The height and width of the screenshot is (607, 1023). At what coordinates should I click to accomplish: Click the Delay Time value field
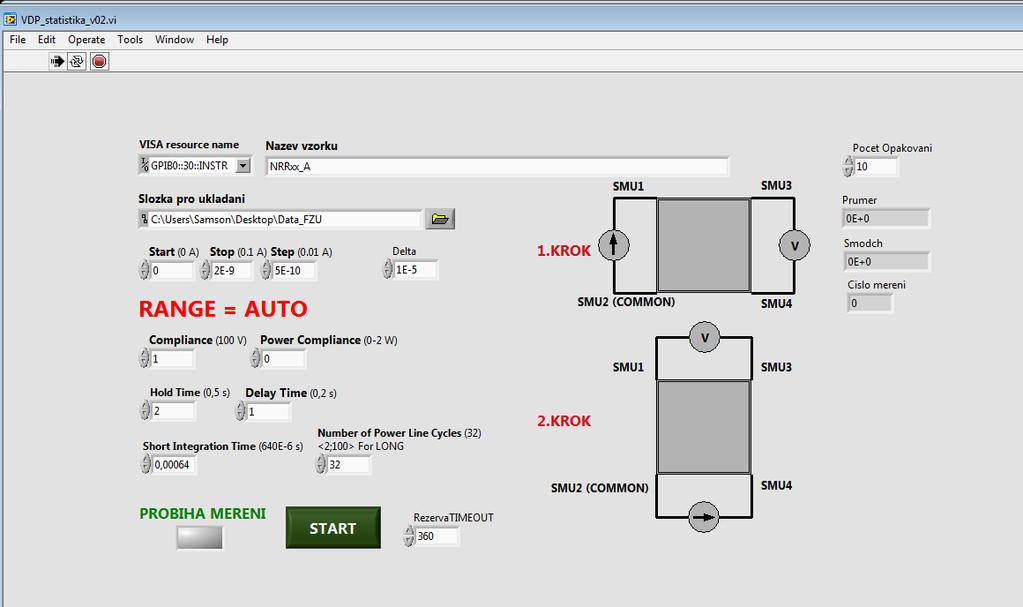[268, 412]
